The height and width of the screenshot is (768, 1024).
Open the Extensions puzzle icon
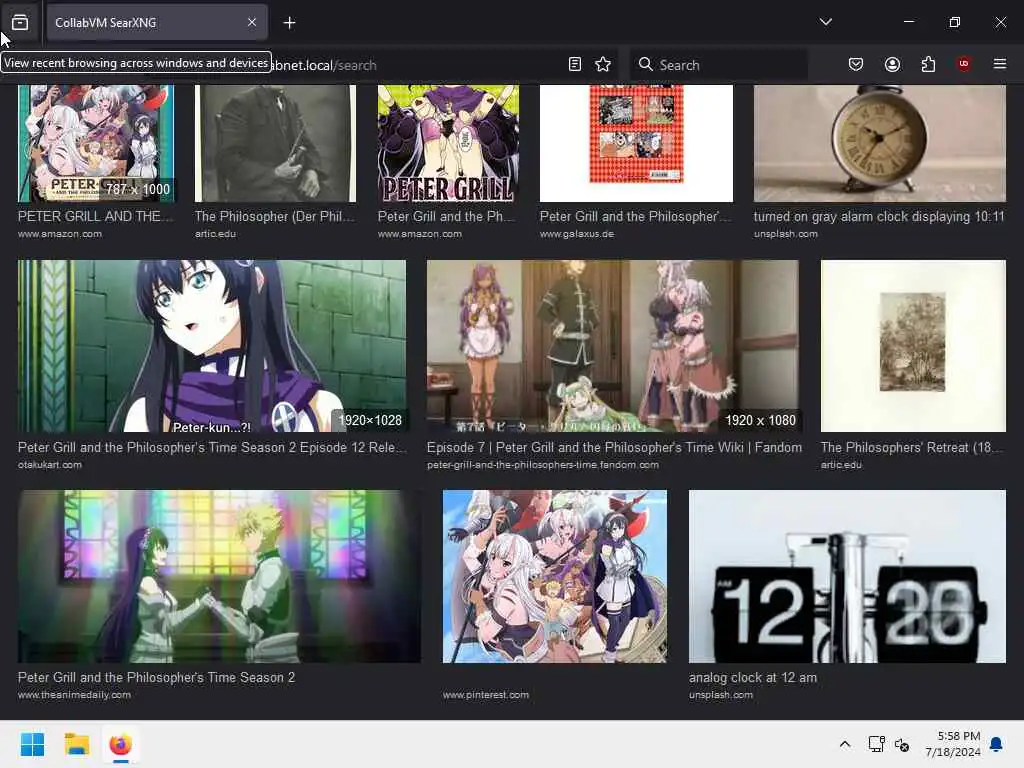click(928, 64)
